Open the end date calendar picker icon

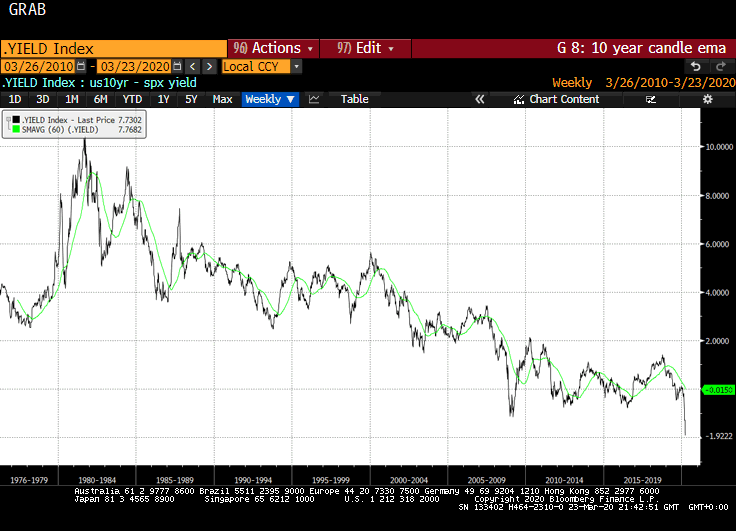(177, 66)
